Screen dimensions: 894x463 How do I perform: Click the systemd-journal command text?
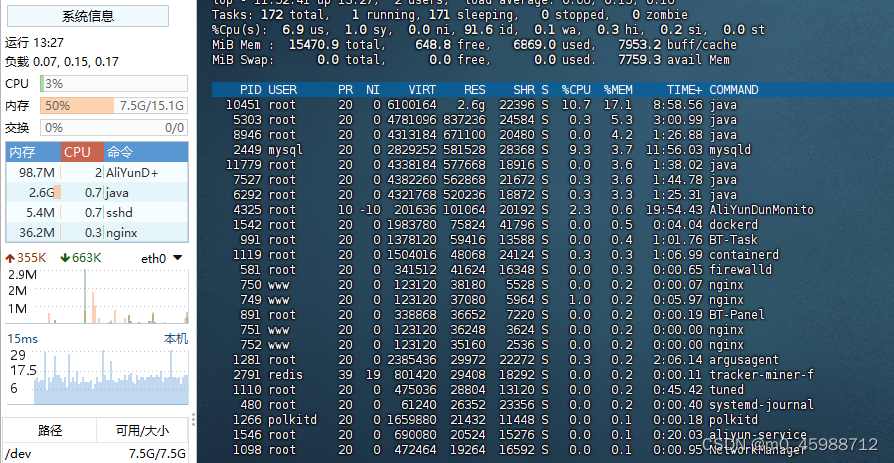tap(761, 405)
